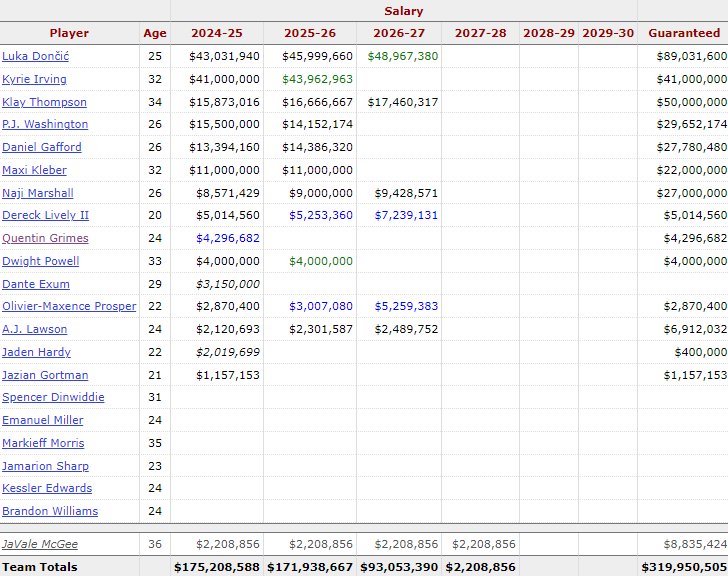The image size is (728, 576).
Task: Select Jazian Gortman link
Action: [x=45, y=375]
